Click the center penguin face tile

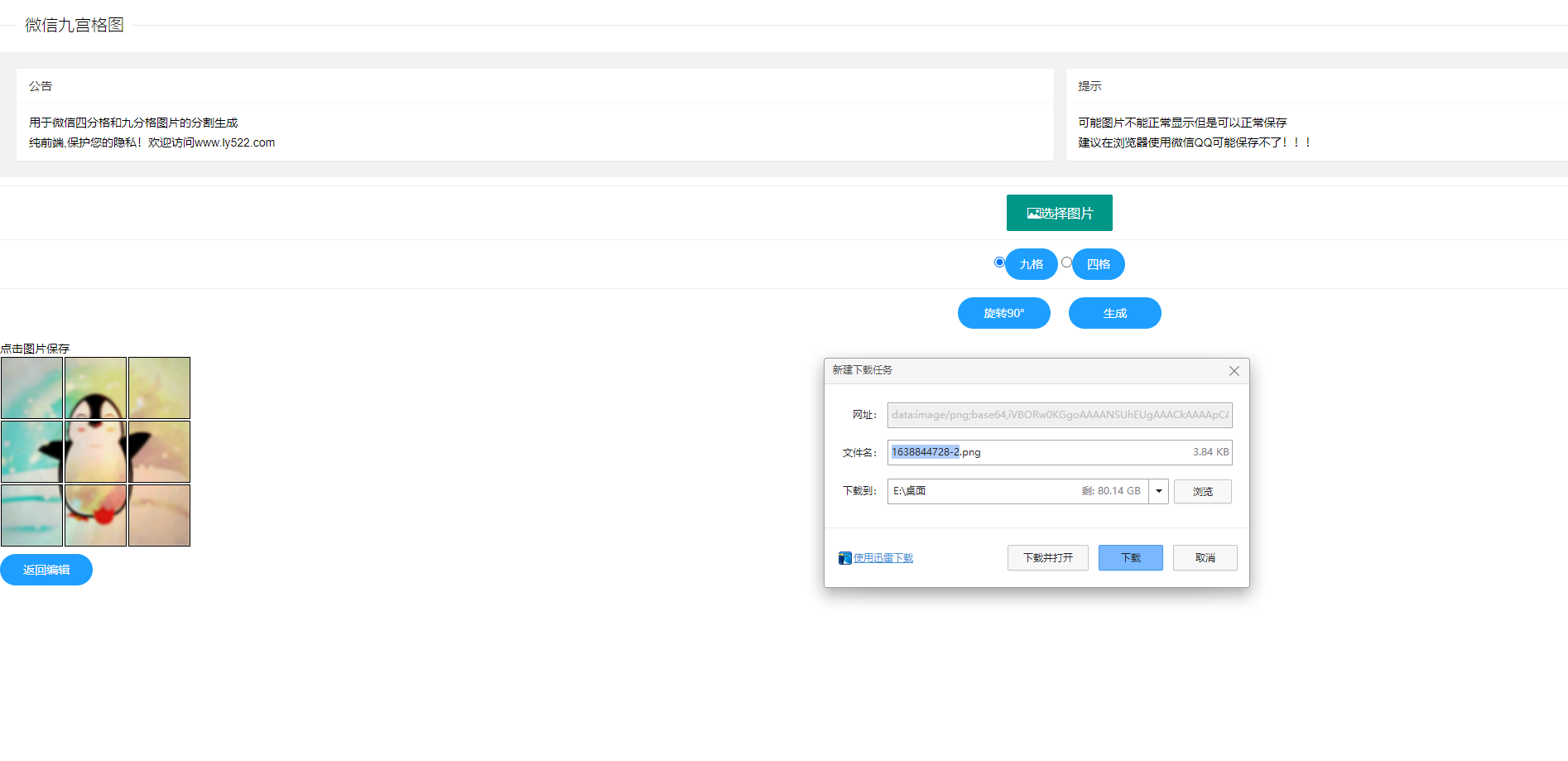[x=95, y=451]
